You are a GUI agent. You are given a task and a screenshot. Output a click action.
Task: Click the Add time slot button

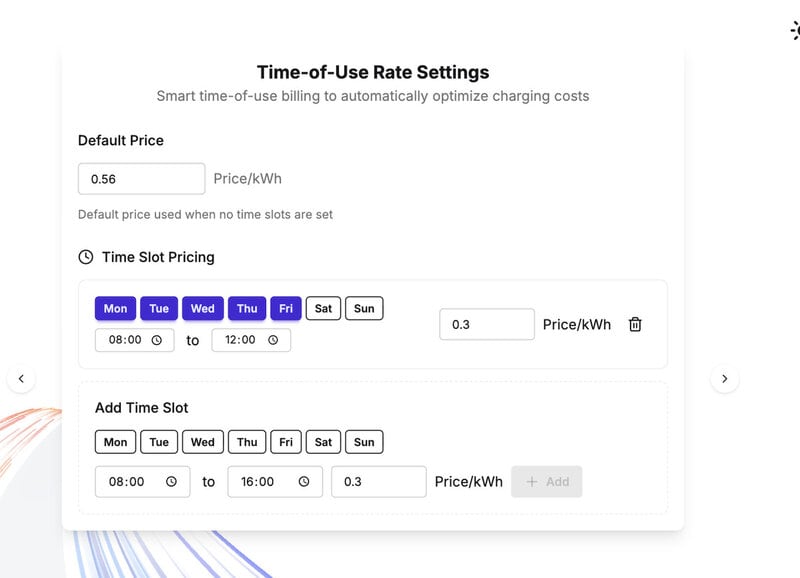point(546,482)
